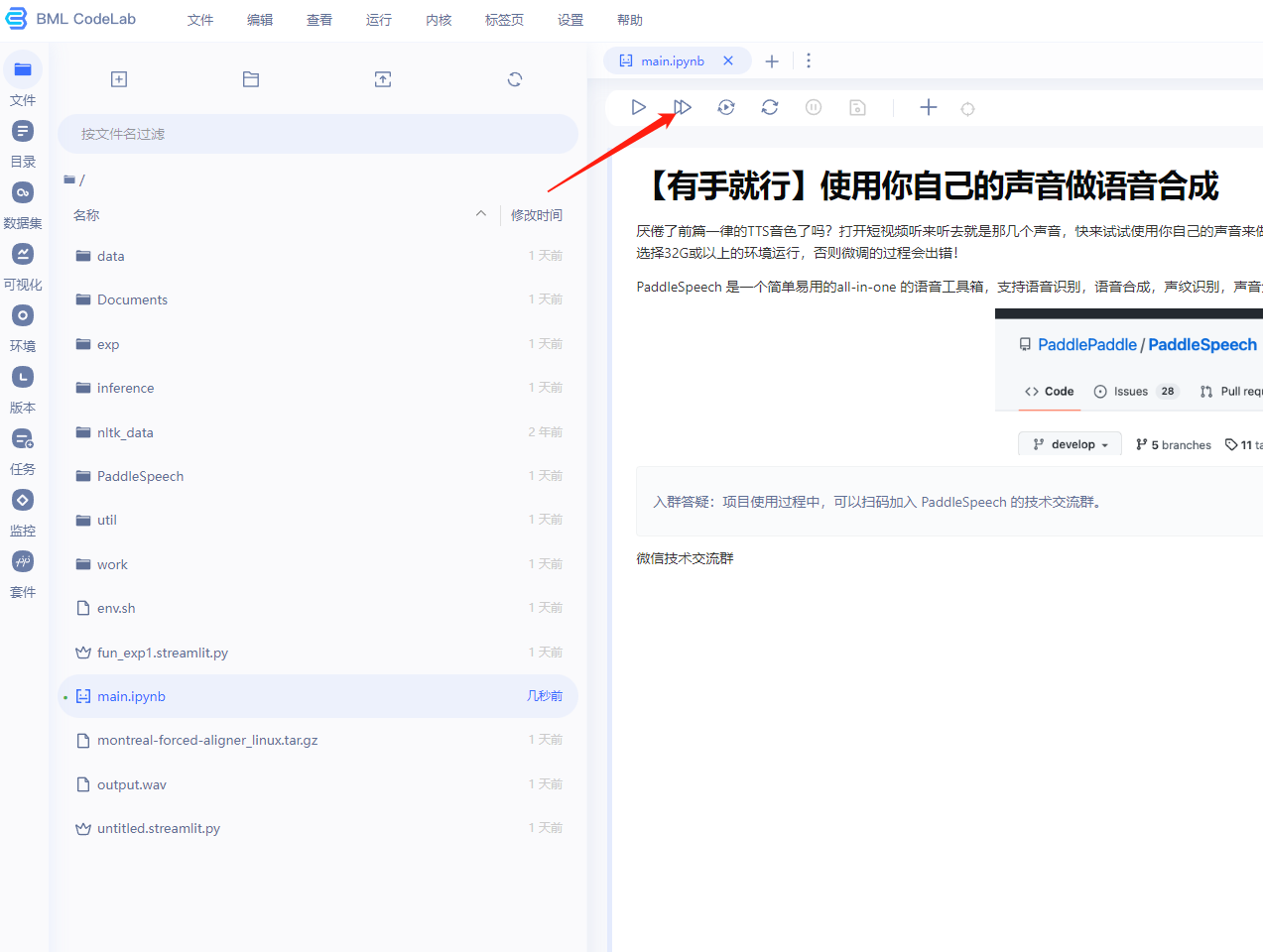
Task: Select the env.sh file
Action: click(317, 608)
